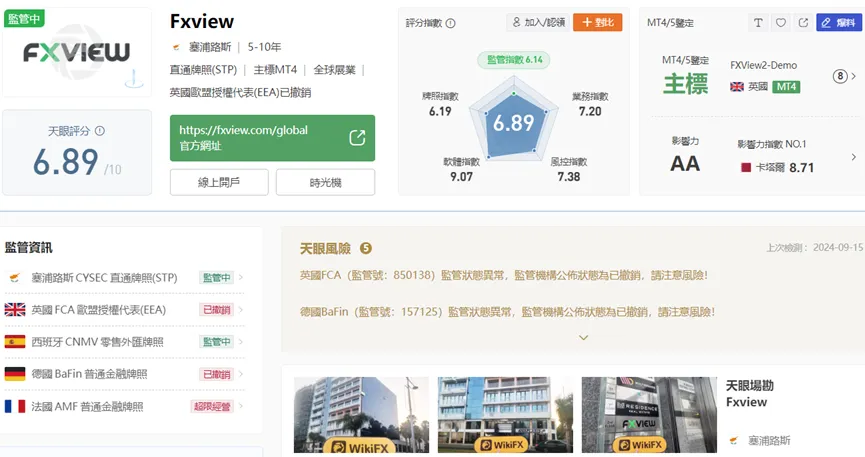Open external link icon on the green website button
The height and width of the screenshot is (457, 865).
click(357, 137)
